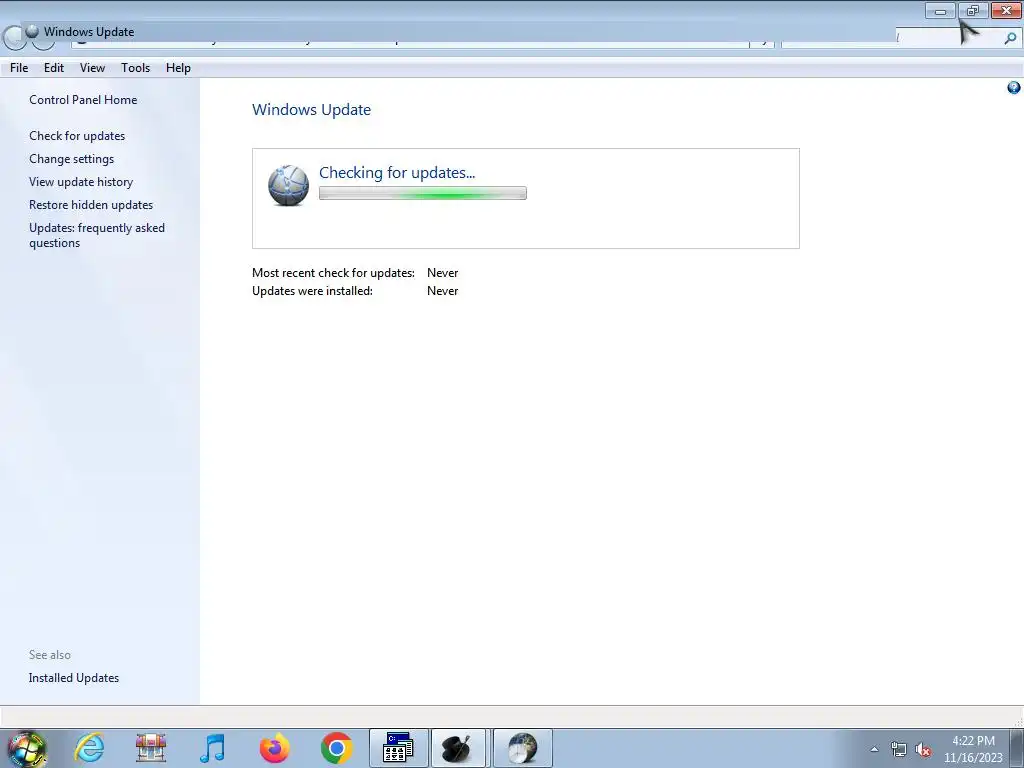Switch to the console keypad taskbar app
This screenshot has height=768, width=1024.
coord(398,748)
